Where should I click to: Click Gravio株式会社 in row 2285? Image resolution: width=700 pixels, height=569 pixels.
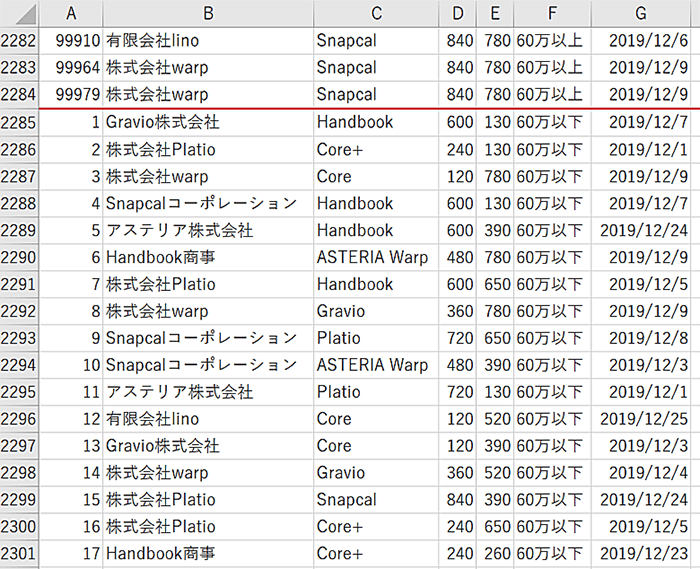208,122
